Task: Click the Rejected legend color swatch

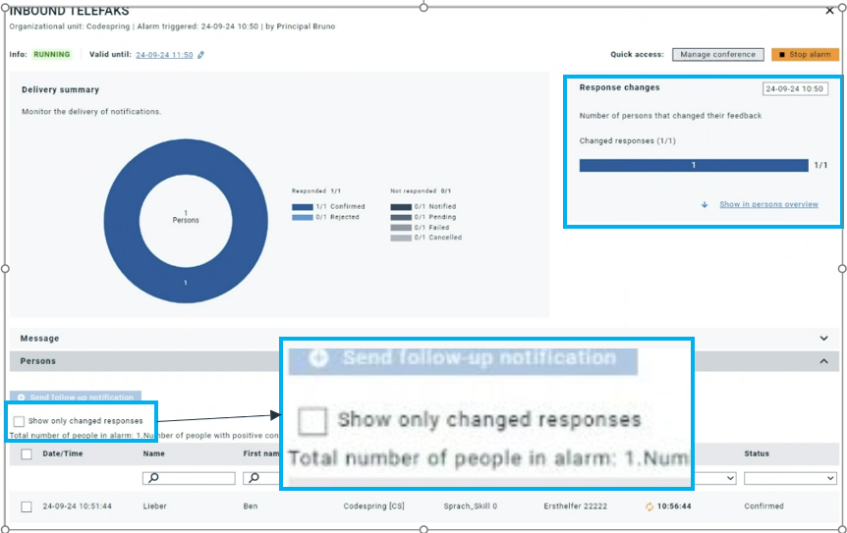Action: pyautogui.click(x=302, y=217)
